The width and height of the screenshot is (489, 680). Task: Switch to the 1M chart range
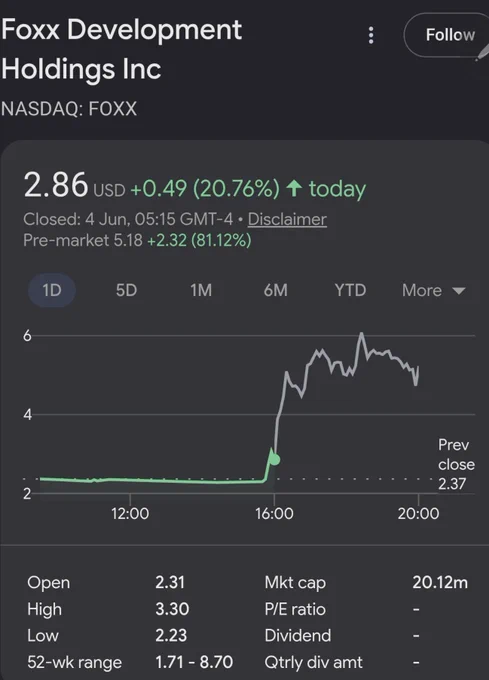[x=201, y=290]
